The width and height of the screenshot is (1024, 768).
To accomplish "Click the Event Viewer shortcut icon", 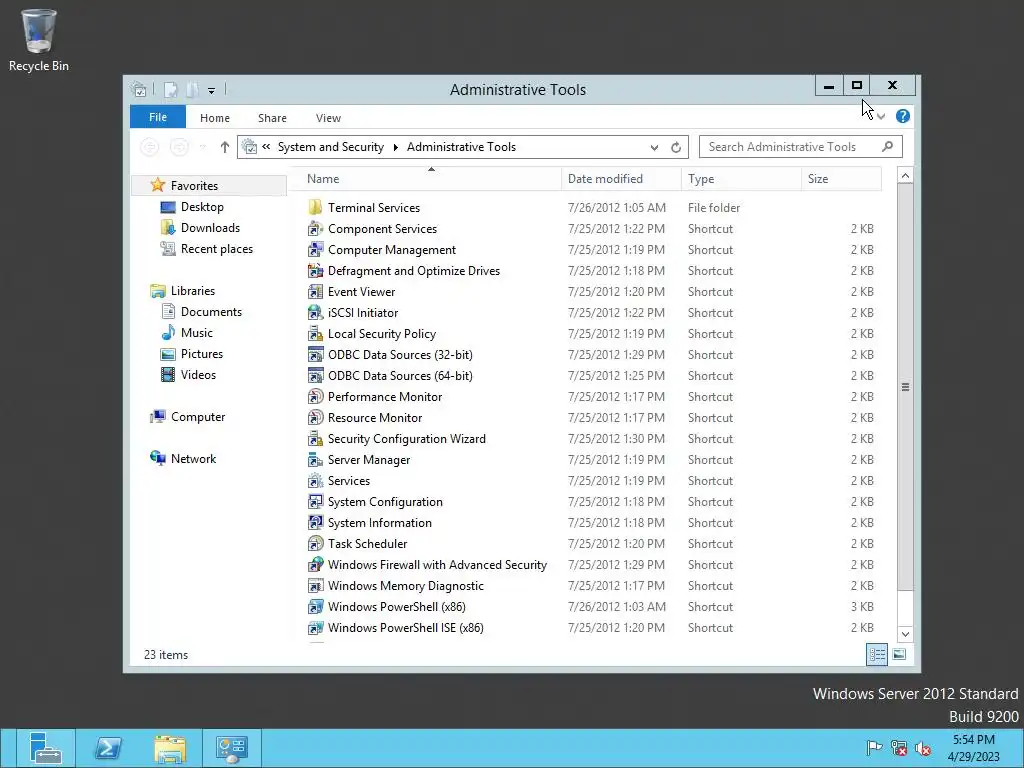I will [x=315, y=292].
